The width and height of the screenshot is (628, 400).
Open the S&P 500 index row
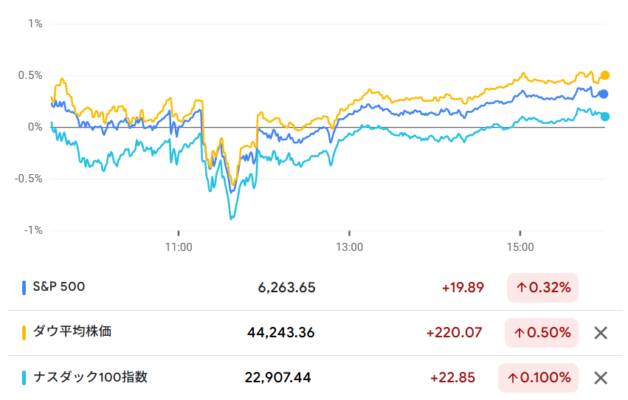tap(314, 287)
